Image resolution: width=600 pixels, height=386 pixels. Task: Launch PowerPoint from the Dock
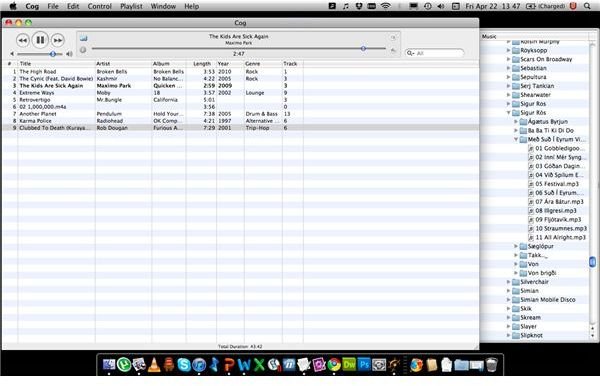click(229, 365)
